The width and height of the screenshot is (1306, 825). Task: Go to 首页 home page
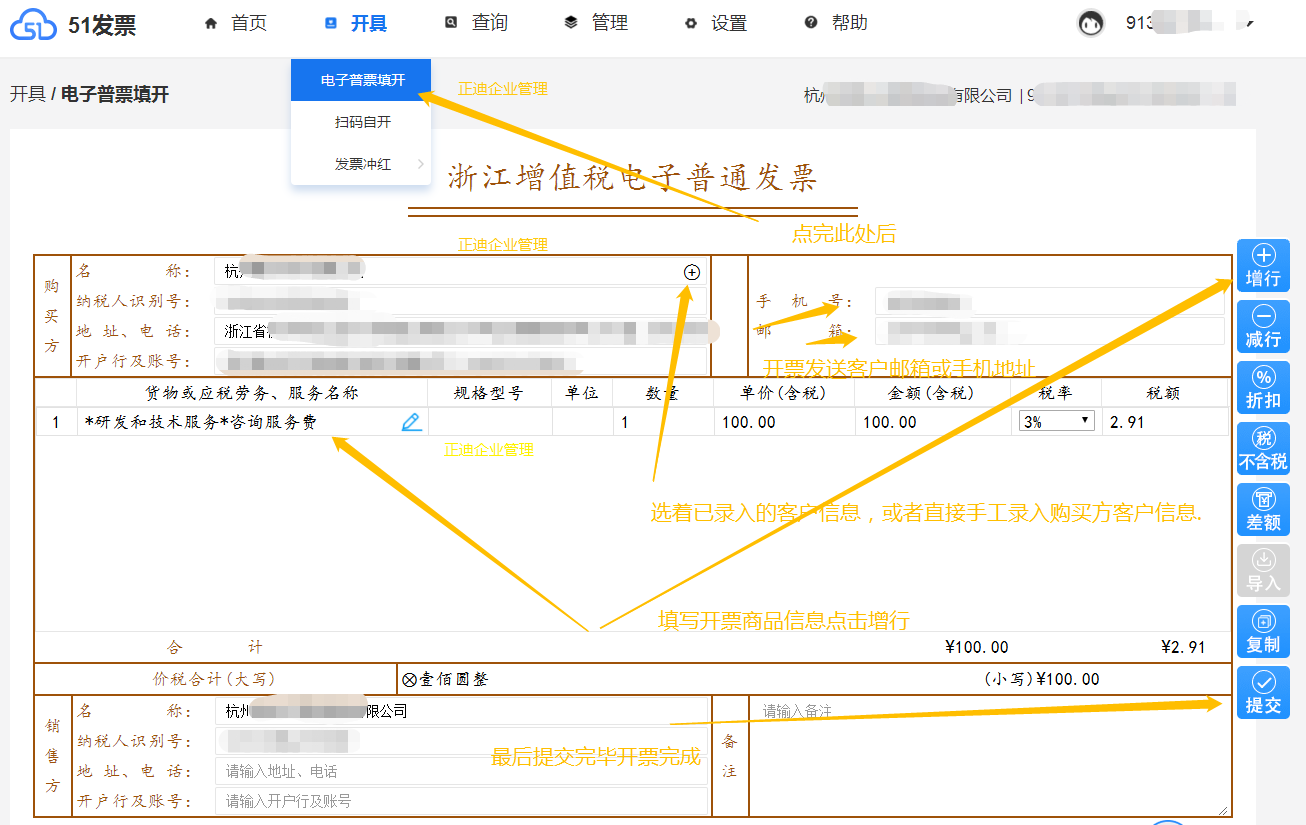click(x=236, y=23)
